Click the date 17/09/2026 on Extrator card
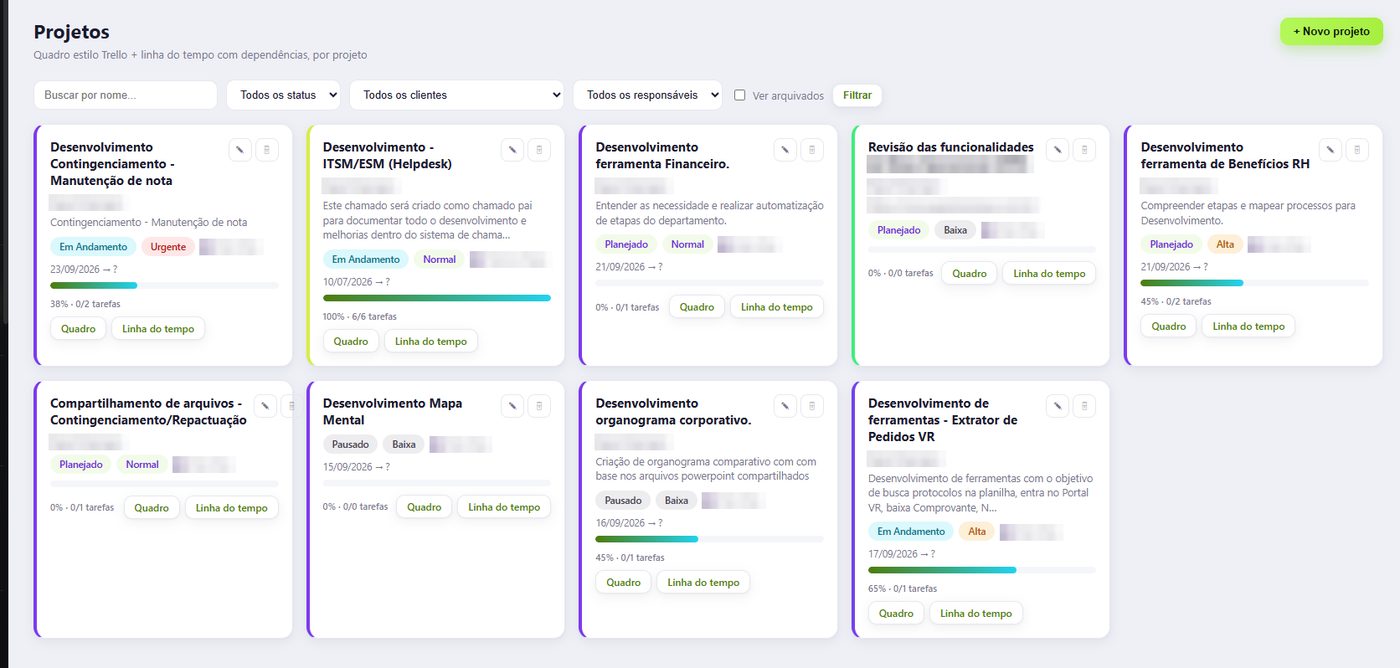Screen dimensions: 1400x668 pyautogui.click(x=893, y=554)
